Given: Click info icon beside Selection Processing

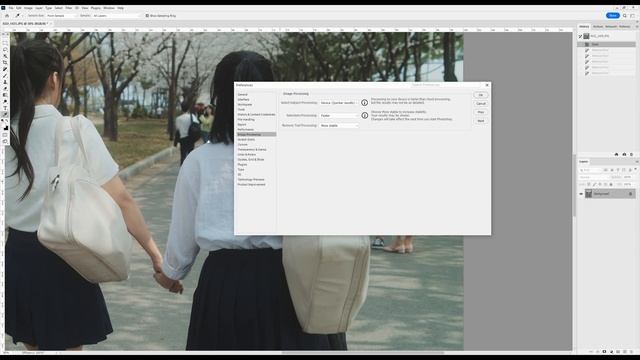Looking at the screenshot, I should (364, 116).
